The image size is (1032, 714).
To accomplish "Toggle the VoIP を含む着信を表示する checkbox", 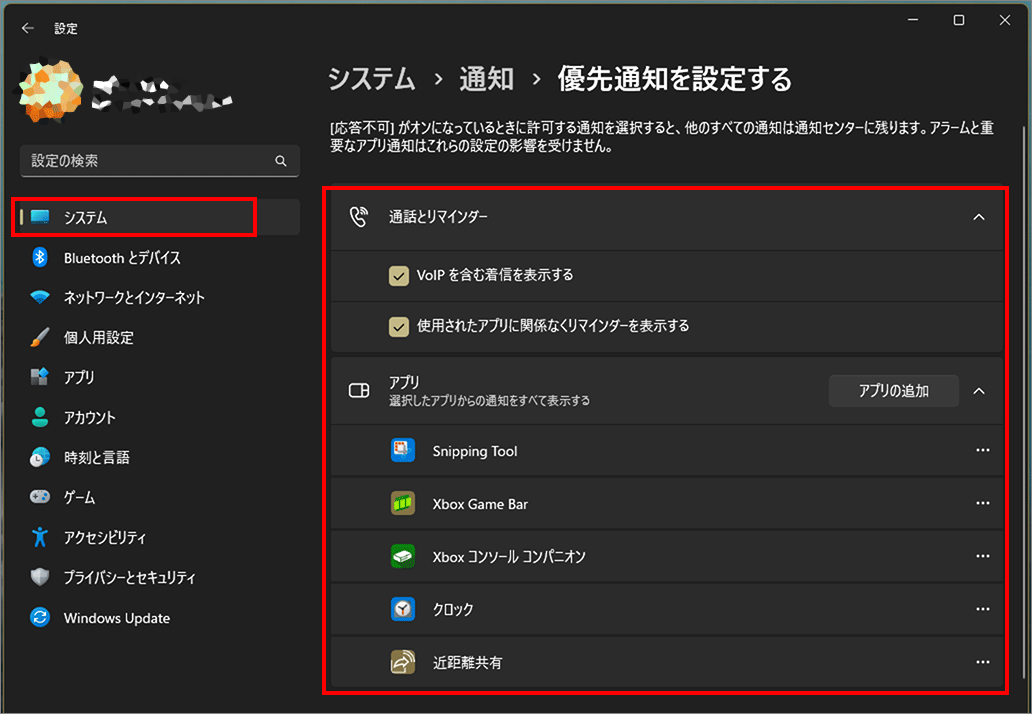I will click(399, 276).
